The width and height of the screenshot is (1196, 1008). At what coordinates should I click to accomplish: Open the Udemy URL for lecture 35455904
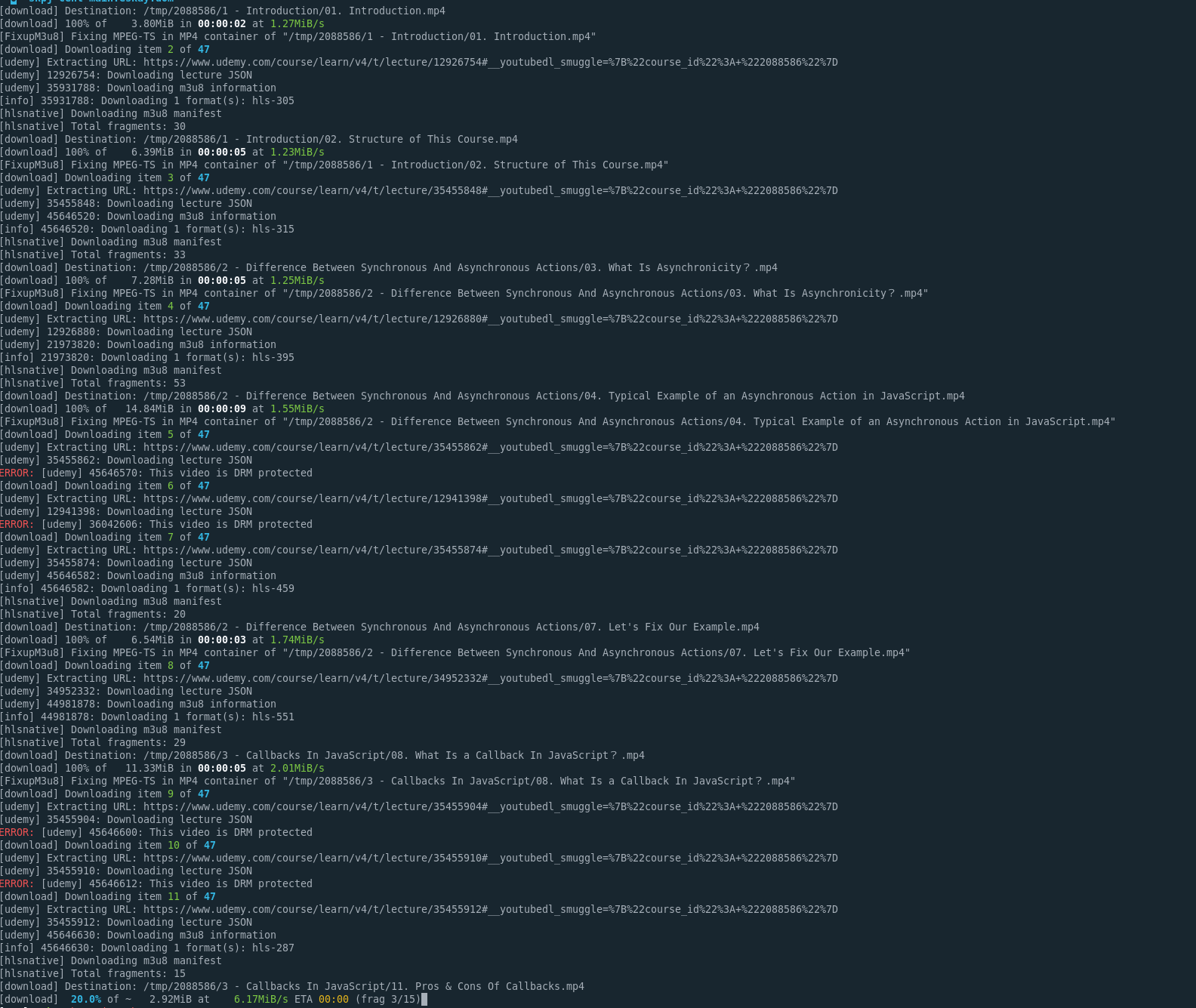[491, 806]
